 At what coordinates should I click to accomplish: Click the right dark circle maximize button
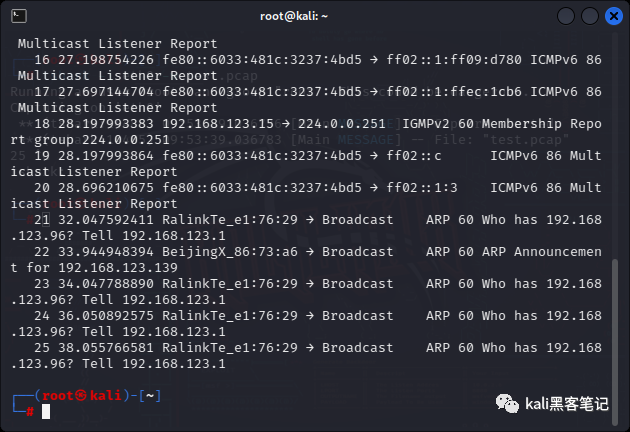[589, 16]
